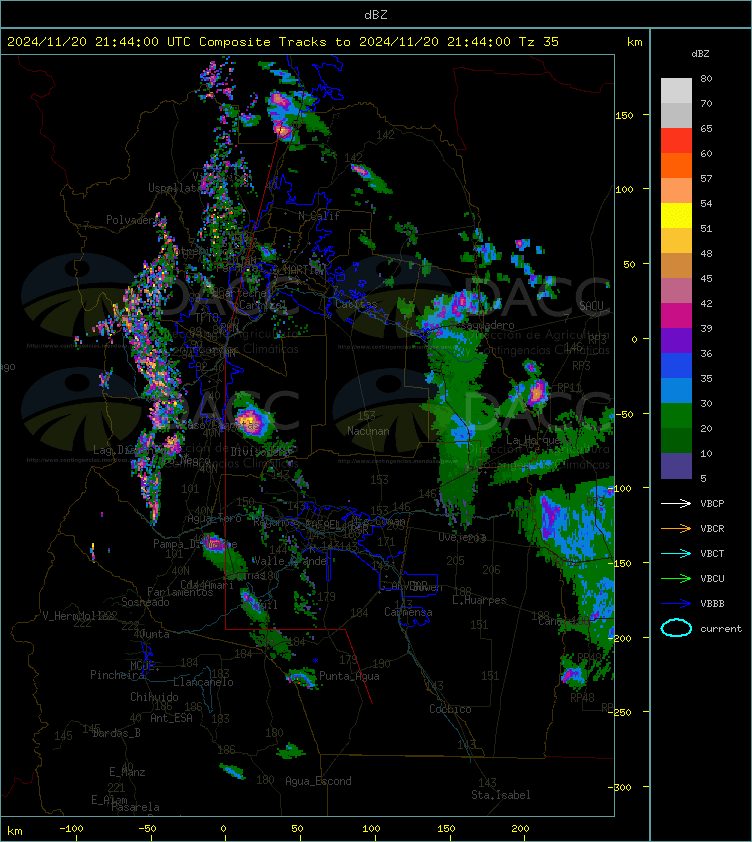Screen dimensions: 752x842
Task: Click the 'Valle_Grande' map label
Action: pos(290,561)
